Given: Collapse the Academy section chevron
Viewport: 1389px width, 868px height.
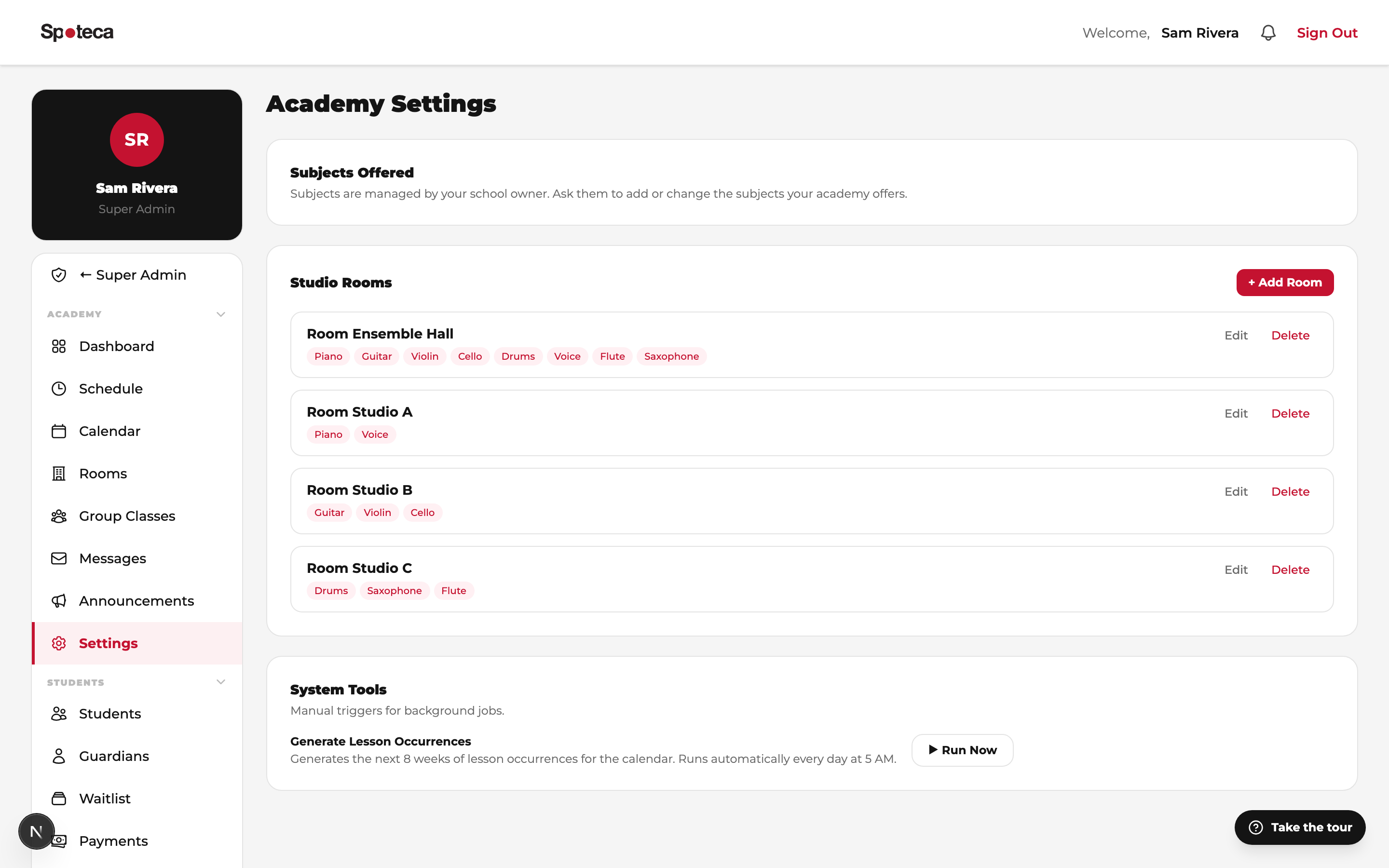Looking at the screenshot, I should tap(221, 314).
